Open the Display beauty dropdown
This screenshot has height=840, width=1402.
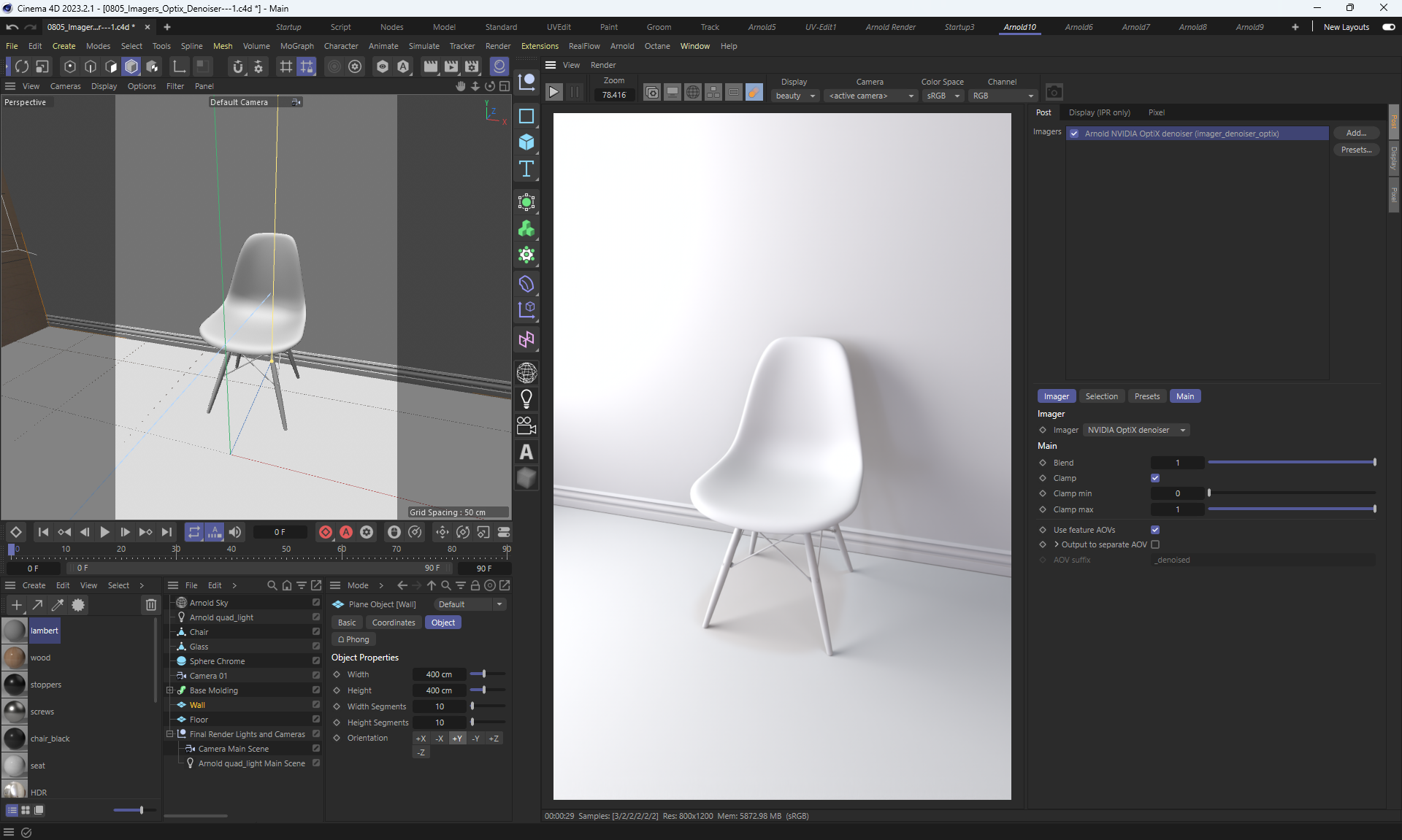coord(794,96)
